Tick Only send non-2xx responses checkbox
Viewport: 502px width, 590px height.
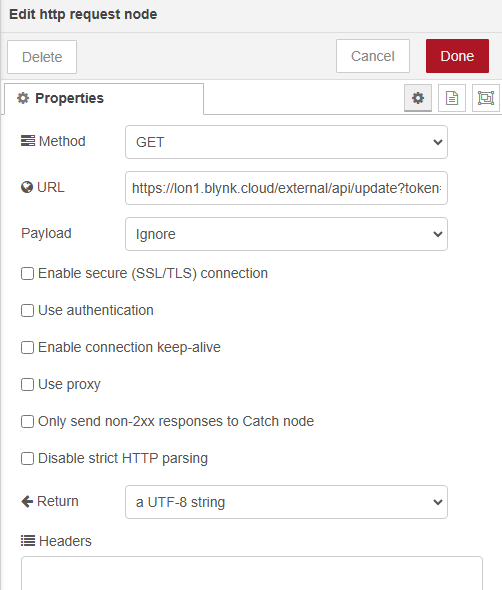[27, 421]
